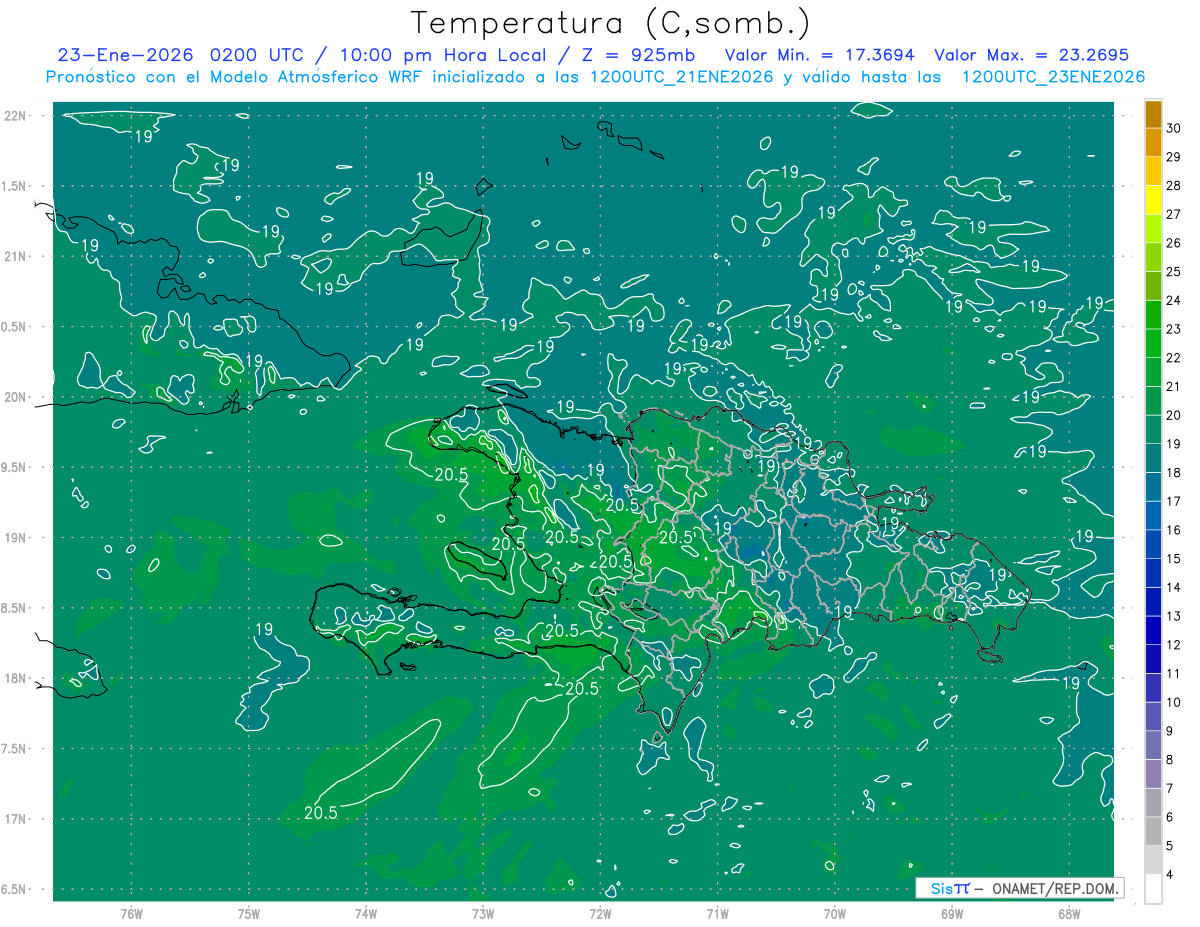Viewport: 1200px width, 927px height.
Task: Click the "22N" latitude axis label
Action: point(15,116)
